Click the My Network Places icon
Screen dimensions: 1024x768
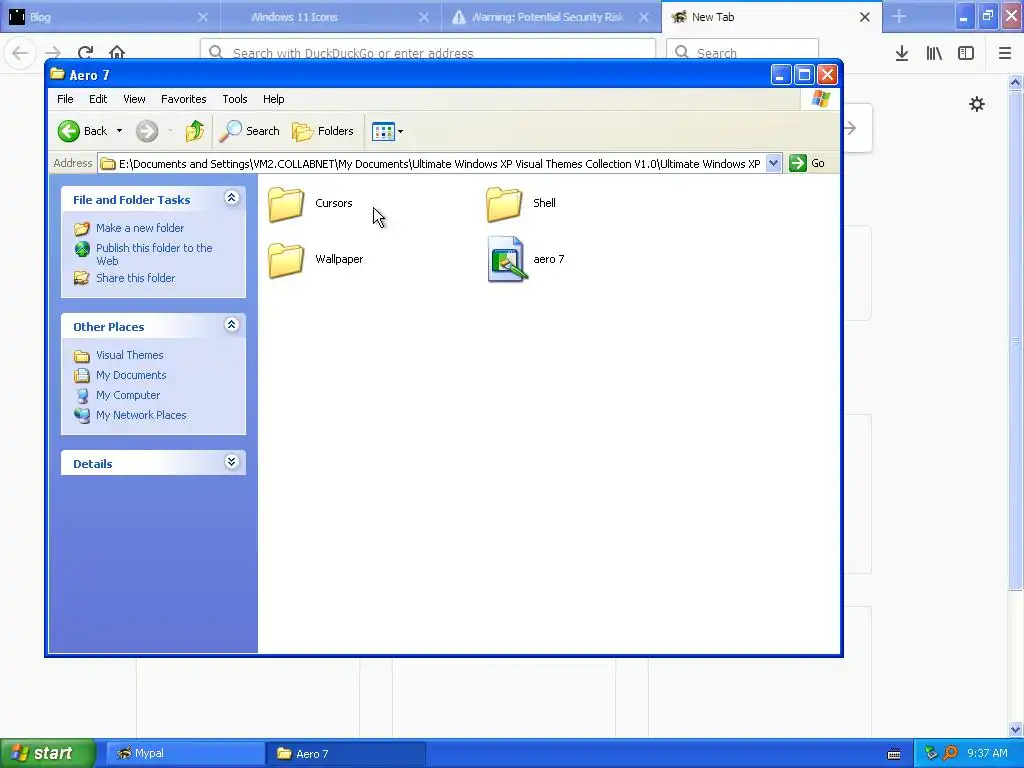tap(82, 415)
